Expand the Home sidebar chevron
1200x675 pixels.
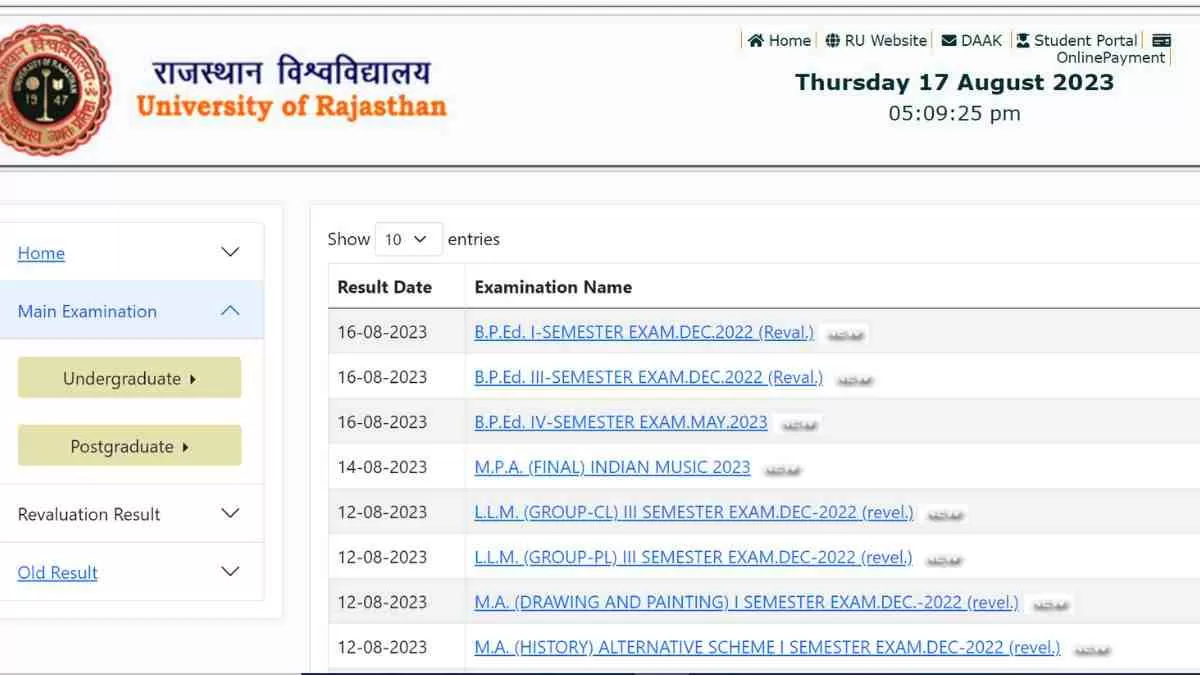(230, 252)
